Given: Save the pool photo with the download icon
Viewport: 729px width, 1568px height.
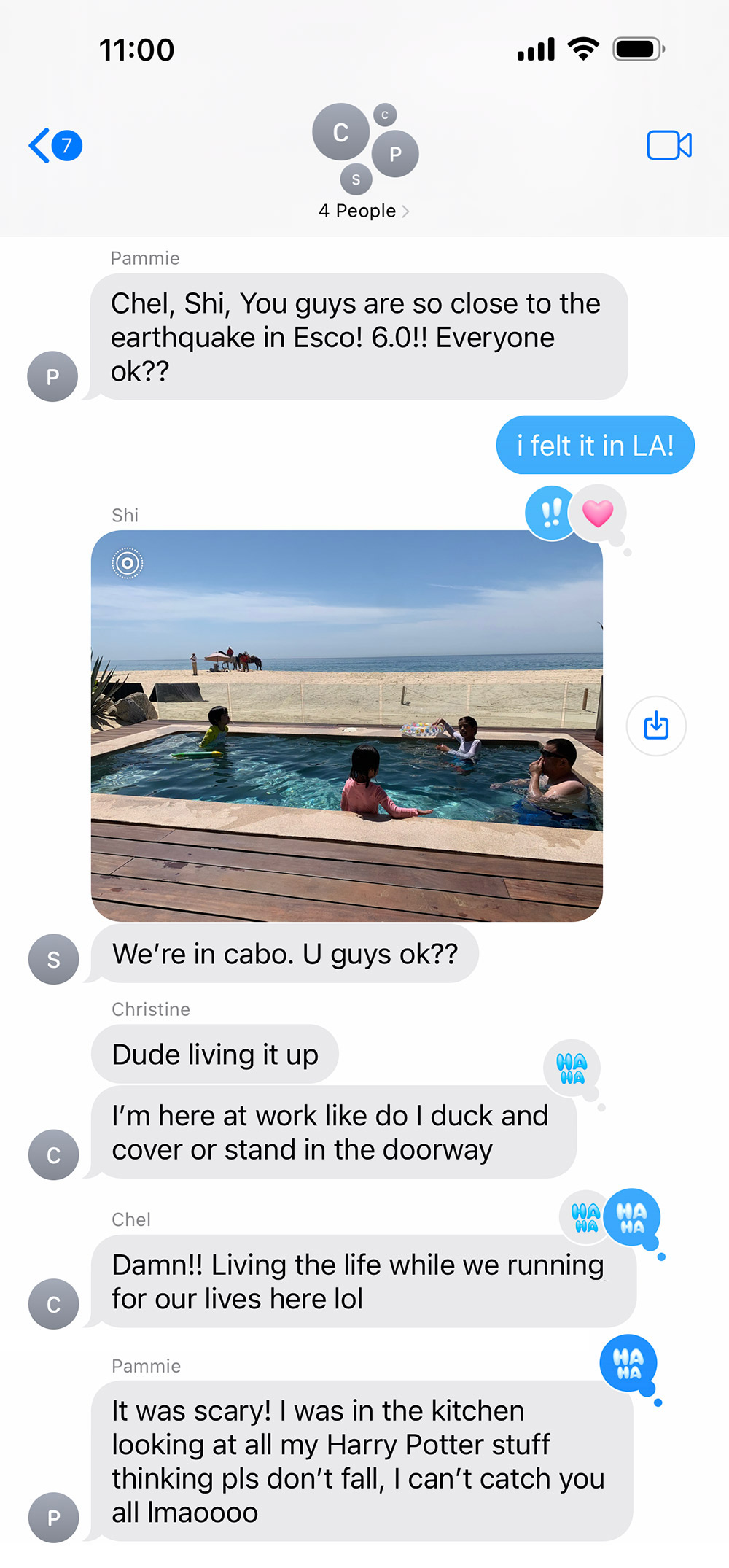Looking at the screenshot, I should point(656,726).
